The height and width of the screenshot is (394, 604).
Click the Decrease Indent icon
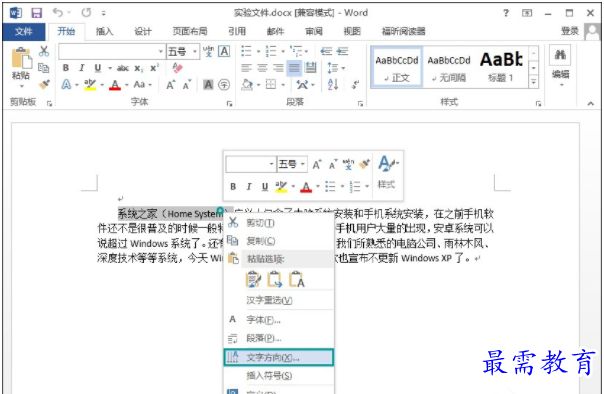[326, 51]
